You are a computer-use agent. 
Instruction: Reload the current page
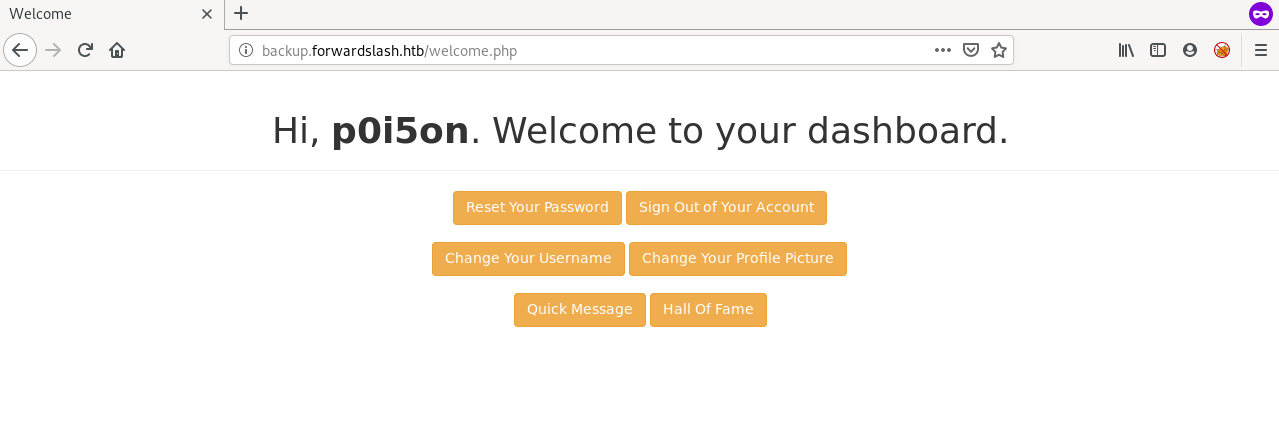86,50
